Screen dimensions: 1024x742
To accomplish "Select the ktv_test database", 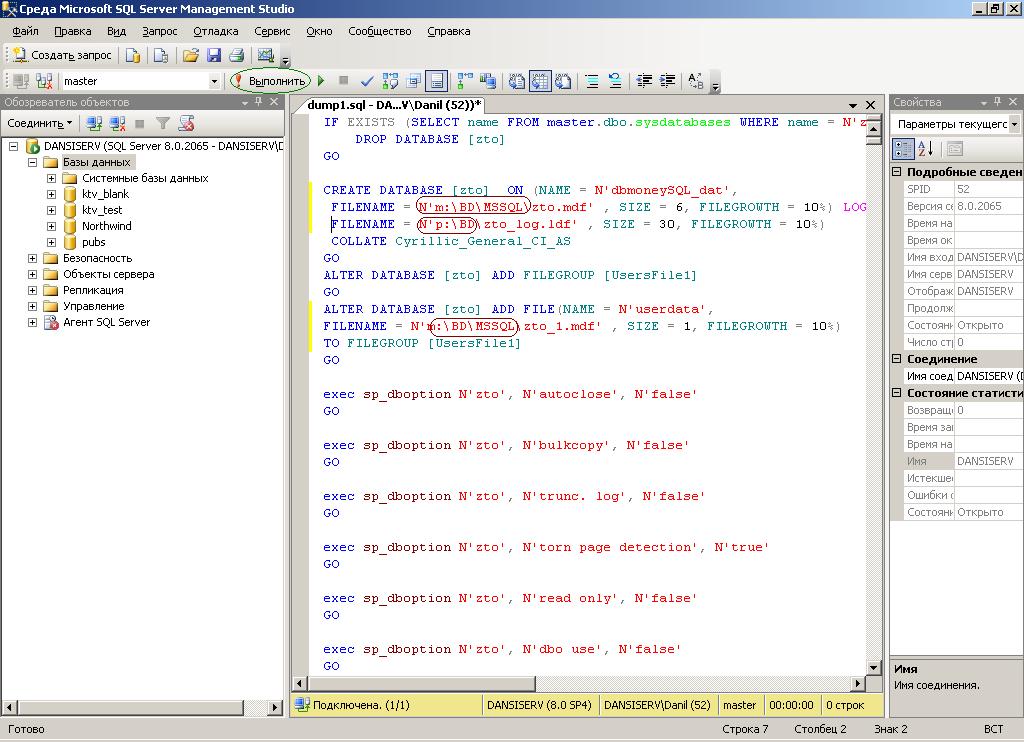I will point(102,210).
